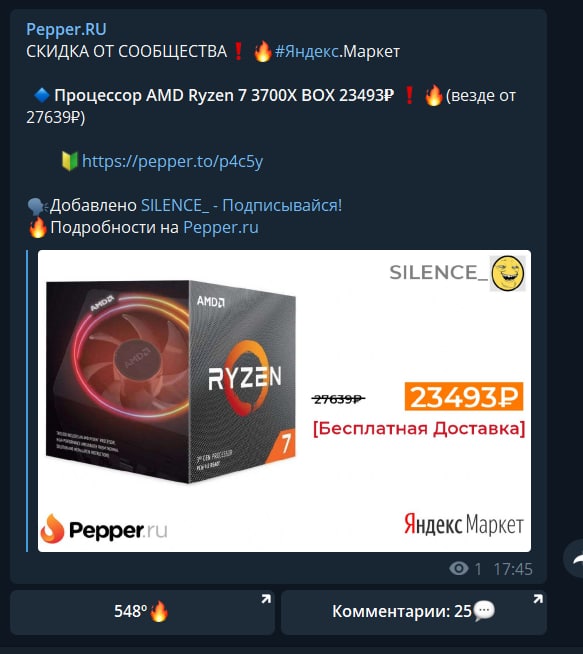Click the Ryzen processor box image
The image size is (583, 654).
pos(171,382)
